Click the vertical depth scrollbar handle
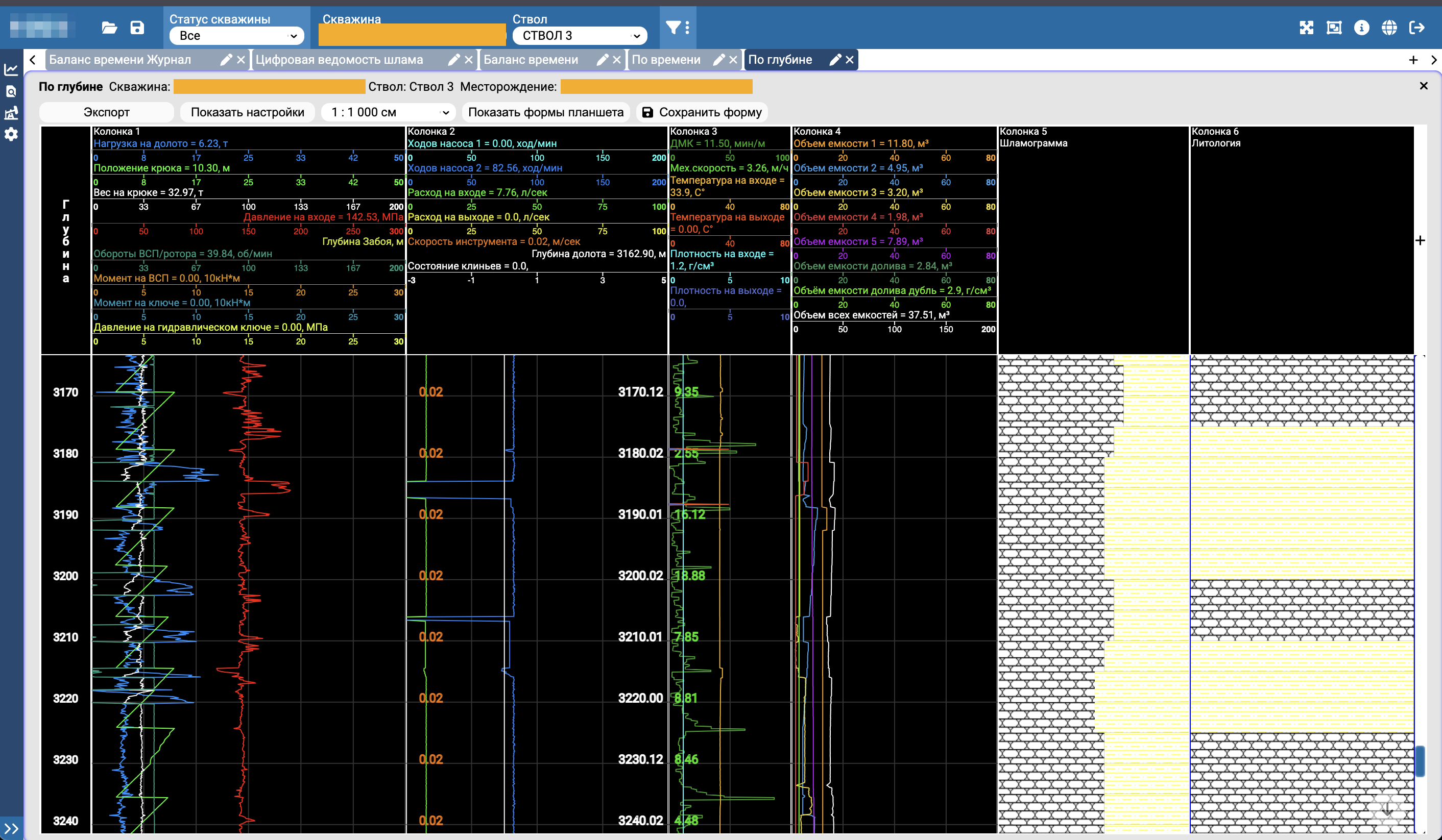The height and width of the screenshot is (840, 1442). click(1420, 760)
